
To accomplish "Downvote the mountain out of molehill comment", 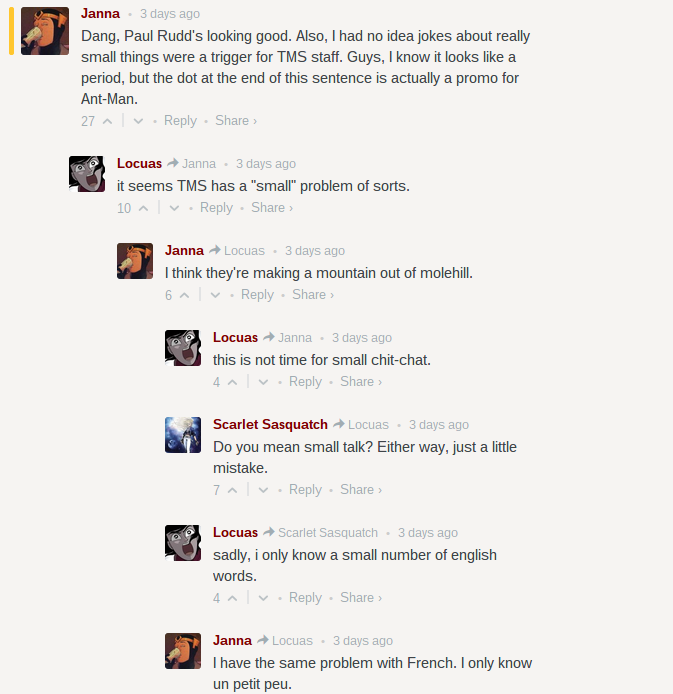I will [215, 295].
